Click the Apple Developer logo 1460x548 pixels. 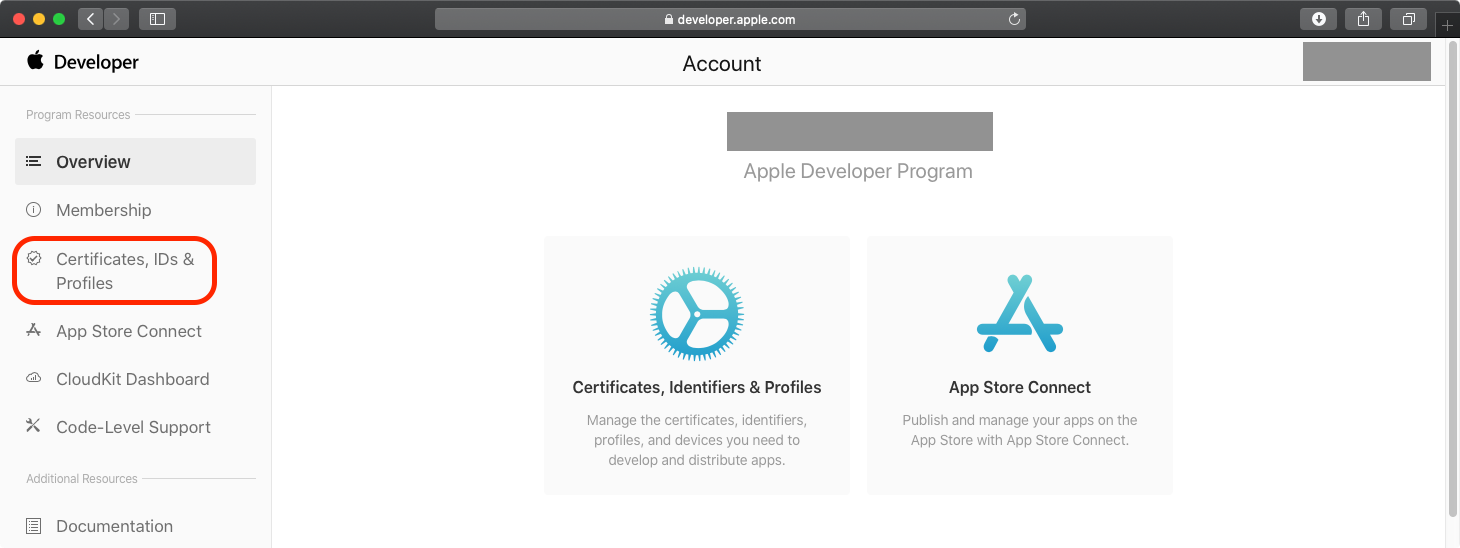pyautogui.click(x=83, y=62)
